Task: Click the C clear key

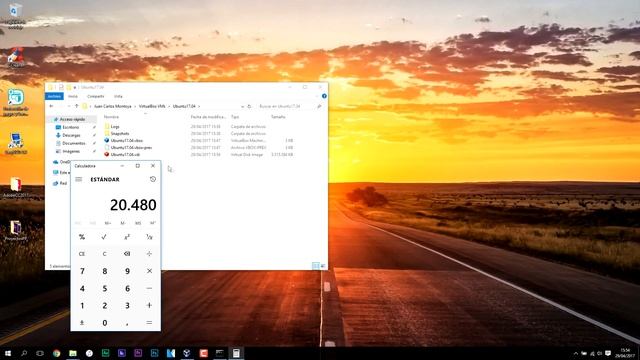Action: click(x=104, y=253)
